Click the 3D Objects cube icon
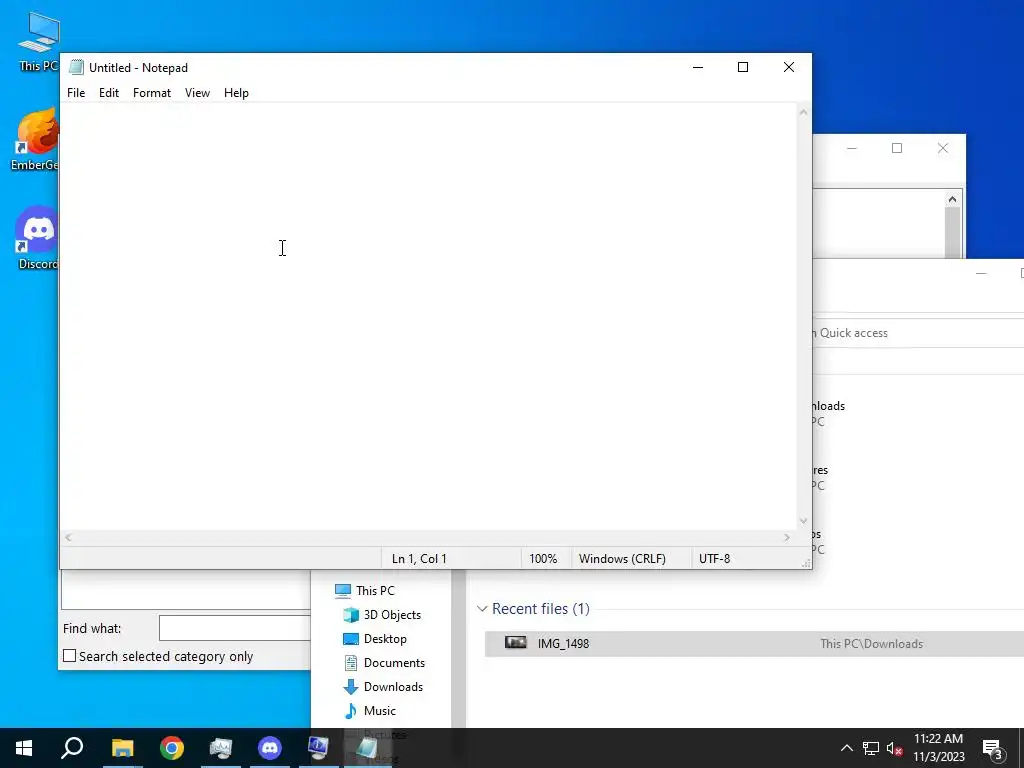This screenshot has width=1024, height=768. click(351, 615)
